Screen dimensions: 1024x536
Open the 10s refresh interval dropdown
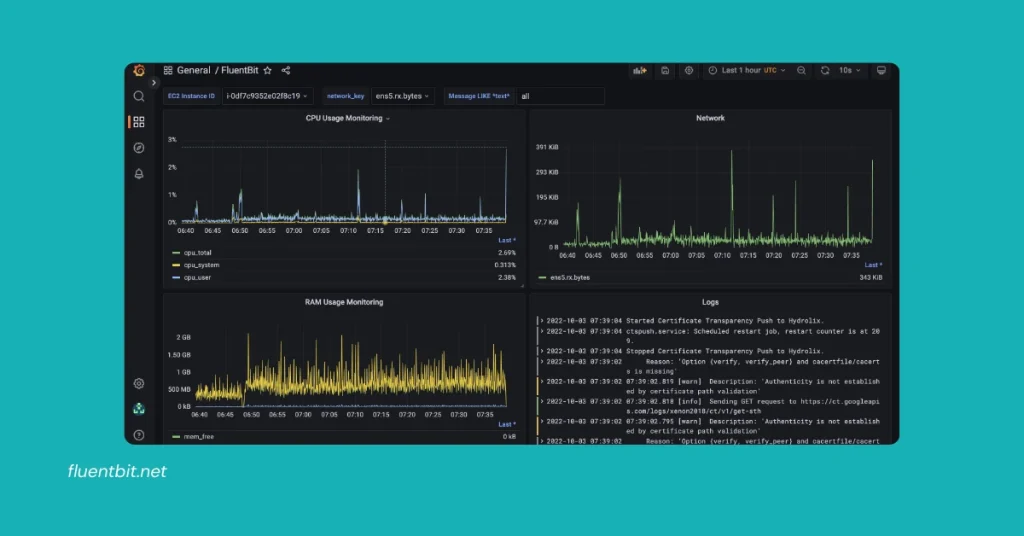point(850,71)
